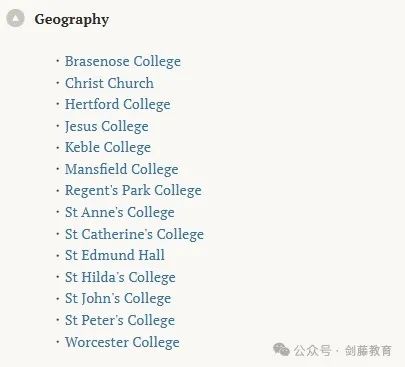The height and width of the screenshot is (367, 405).
Task: Open the St Catherine's College link
Action: [x=134, y=234]
